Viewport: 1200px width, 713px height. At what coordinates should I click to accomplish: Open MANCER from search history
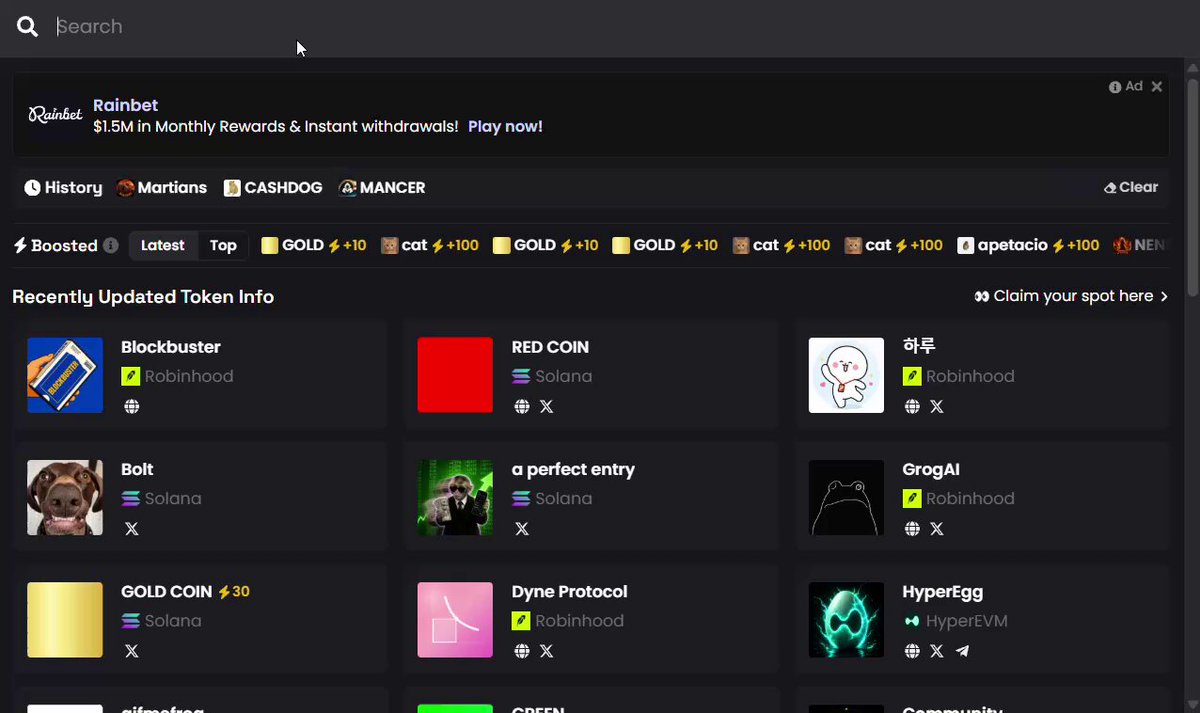(382, 188)
